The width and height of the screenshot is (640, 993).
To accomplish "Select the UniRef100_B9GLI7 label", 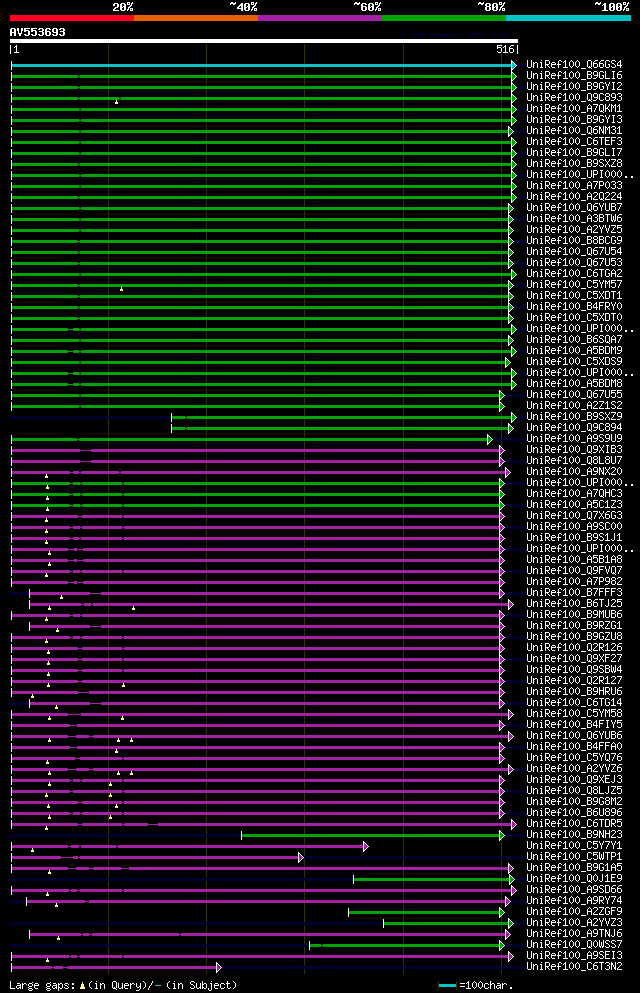I will 574,153.
